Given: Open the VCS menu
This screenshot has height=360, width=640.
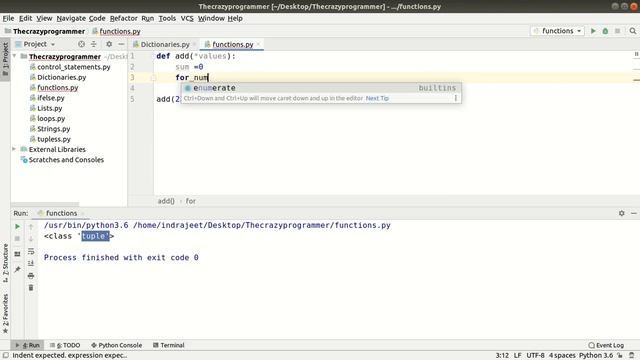Looking at the screenshot, I should click(x=187, y=18).
